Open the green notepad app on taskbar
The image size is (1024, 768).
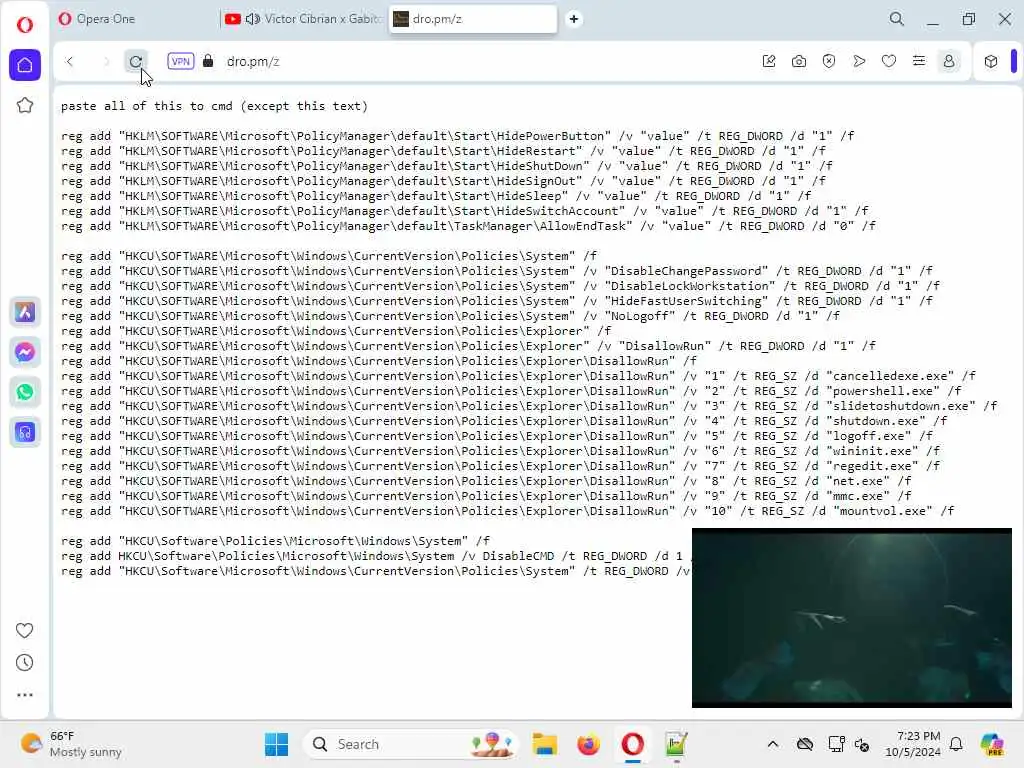676,744
